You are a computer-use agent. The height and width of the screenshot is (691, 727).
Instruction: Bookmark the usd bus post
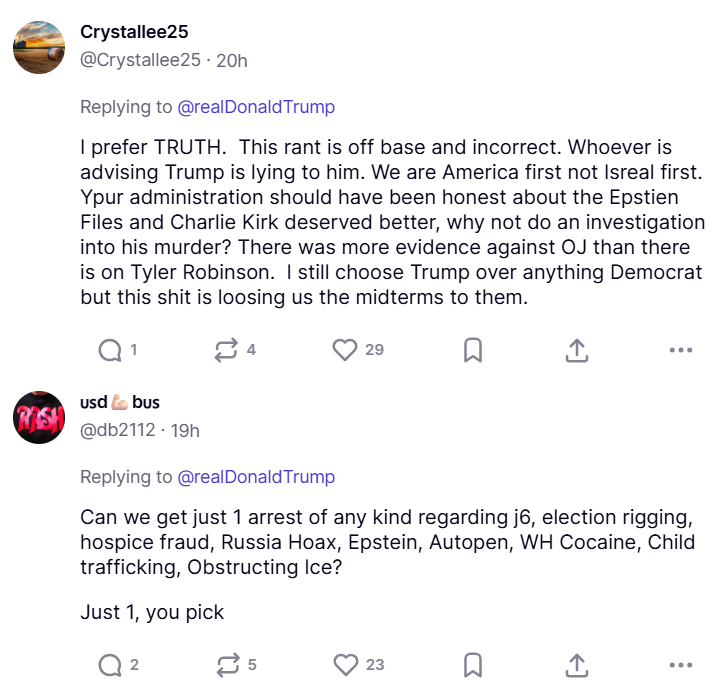click(x=473, y=665)
